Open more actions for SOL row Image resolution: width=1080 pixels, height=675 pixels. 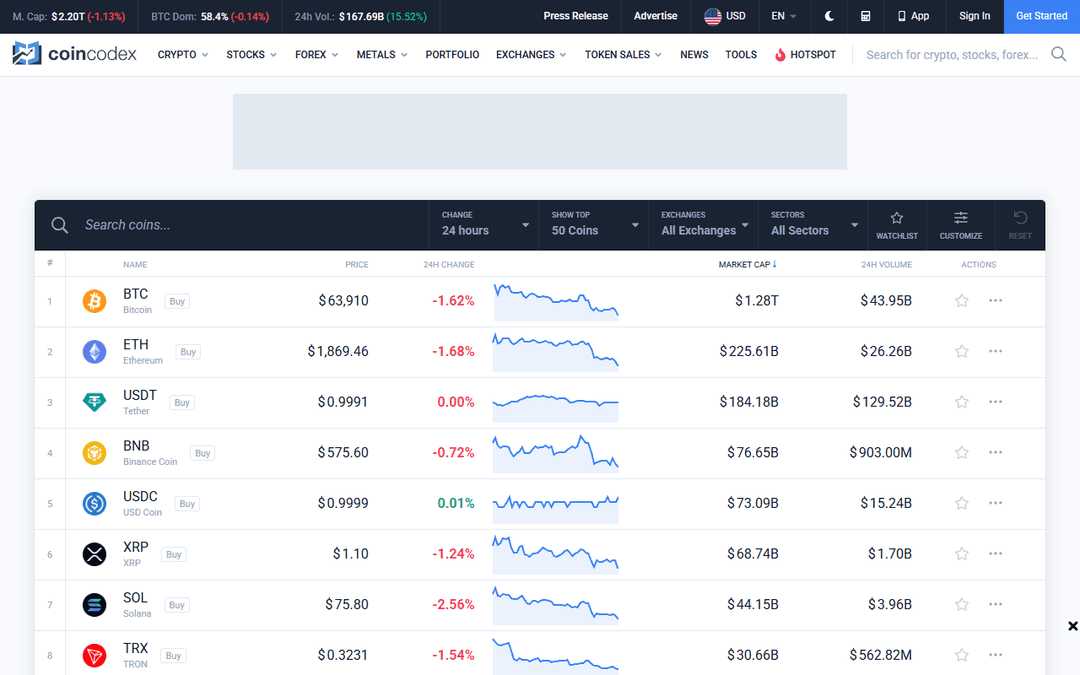coord(995,604)
